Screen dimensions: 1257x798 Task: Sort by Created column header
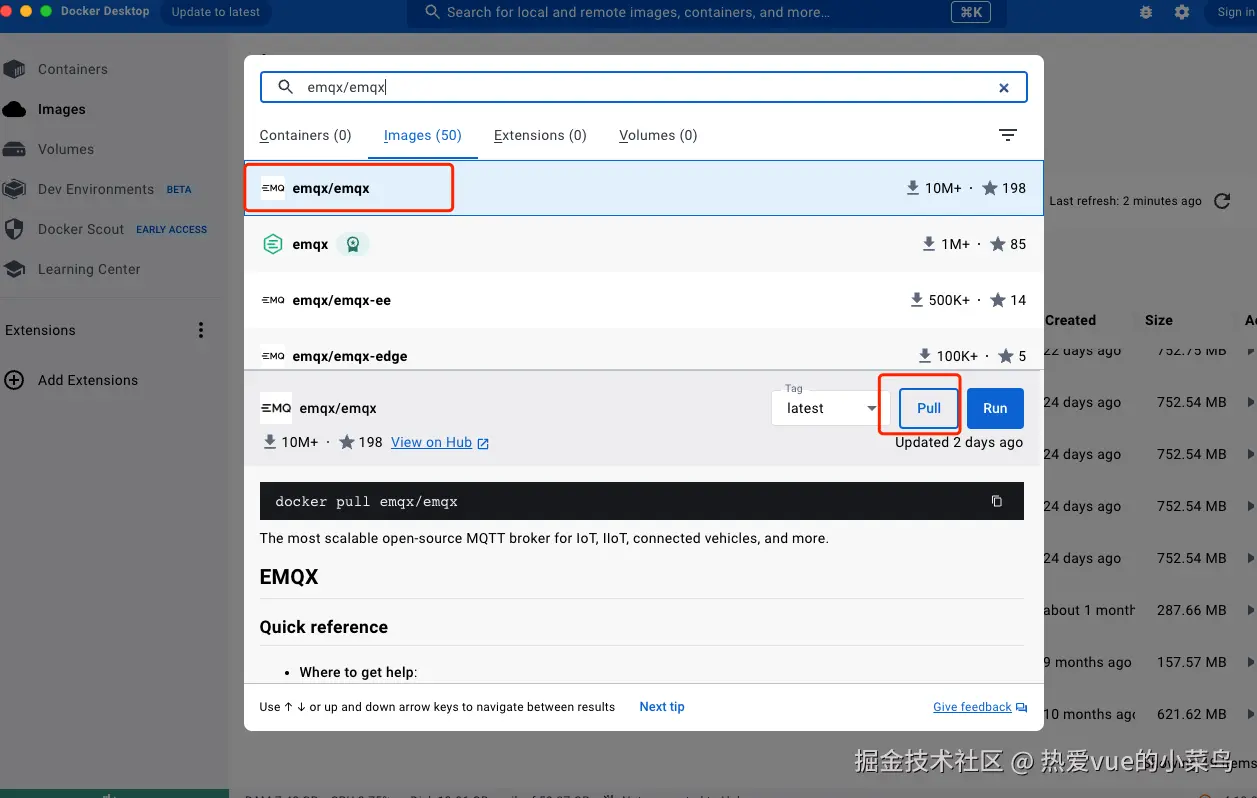1070,320
